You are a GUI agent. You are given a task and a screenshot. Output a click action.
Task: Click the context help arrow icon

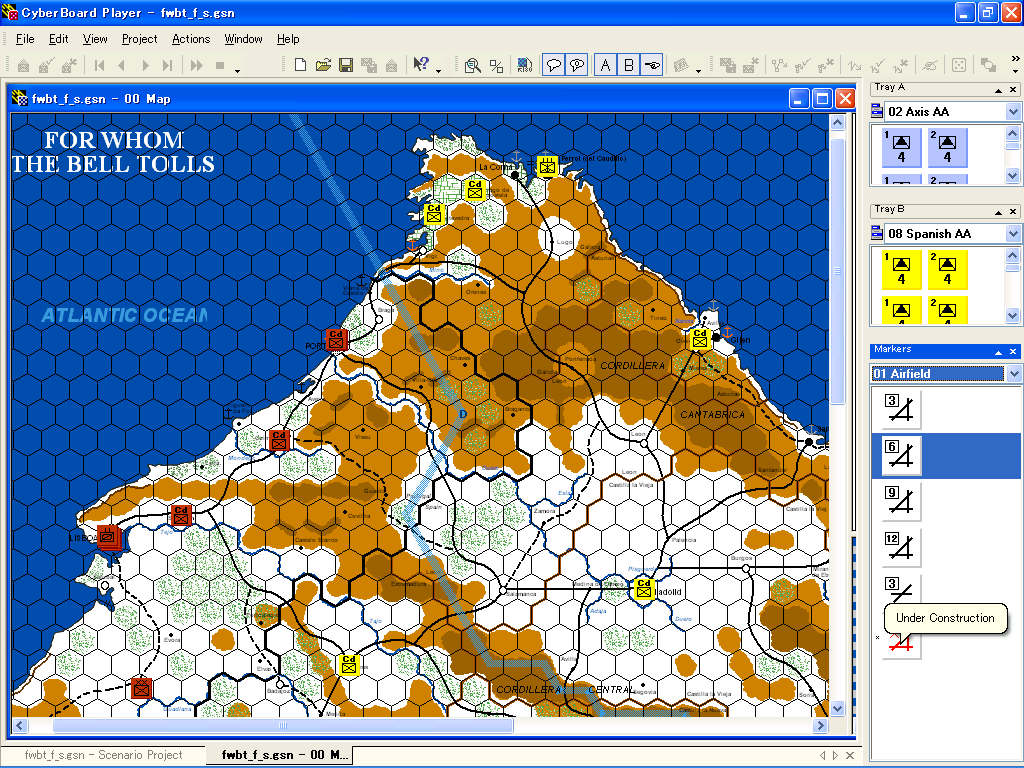tap(421, 66)
